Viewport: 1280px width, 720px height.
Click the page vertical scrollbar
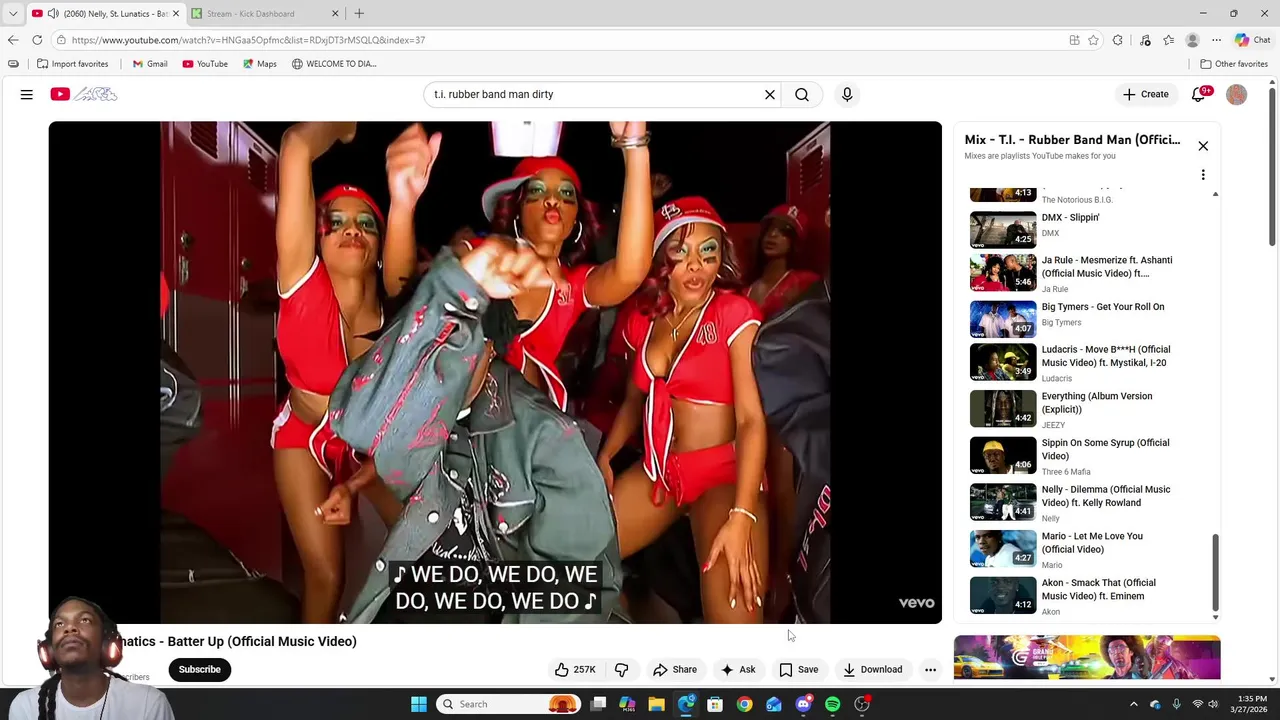[1272, 165]
